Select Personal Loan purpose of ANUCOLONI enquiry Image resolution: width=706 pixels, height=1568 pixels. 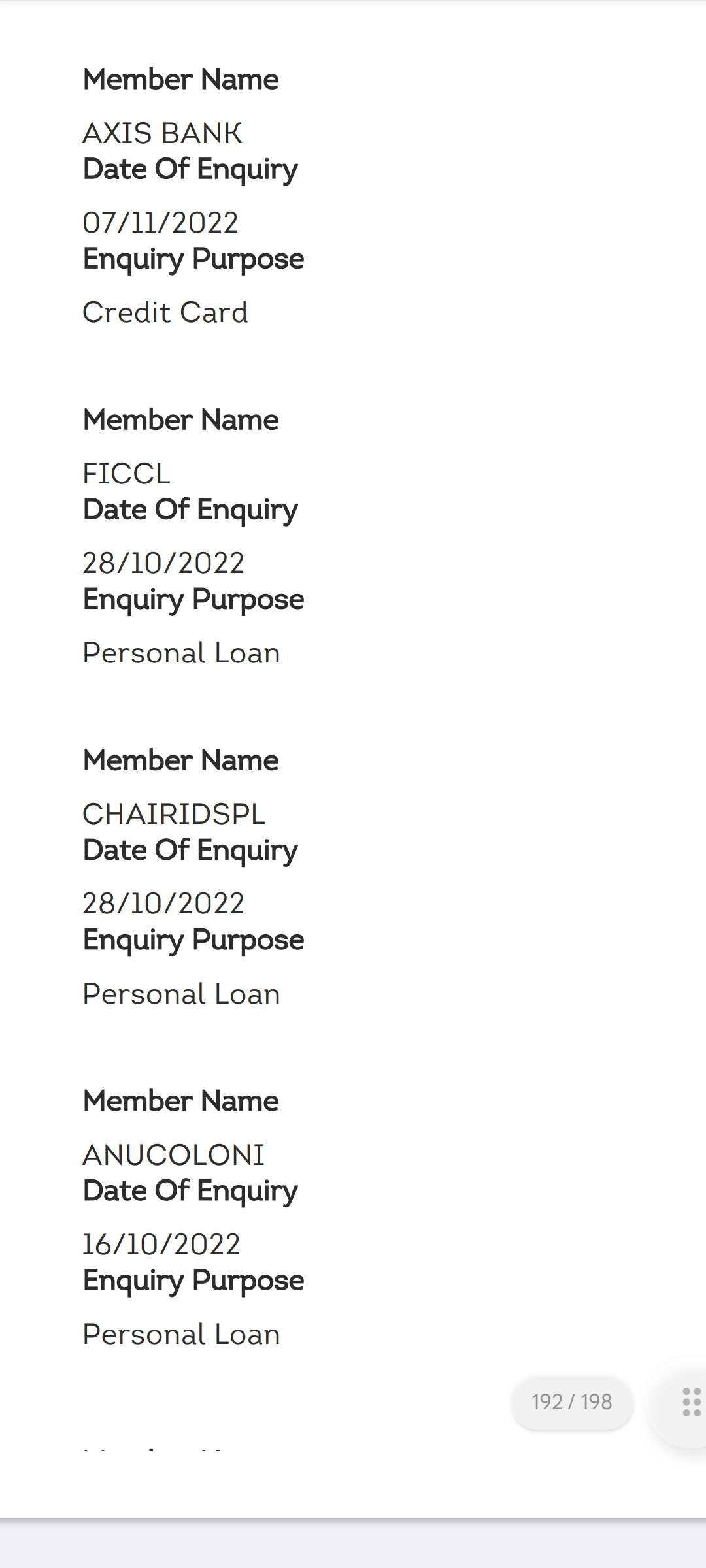coord(181,1334)
